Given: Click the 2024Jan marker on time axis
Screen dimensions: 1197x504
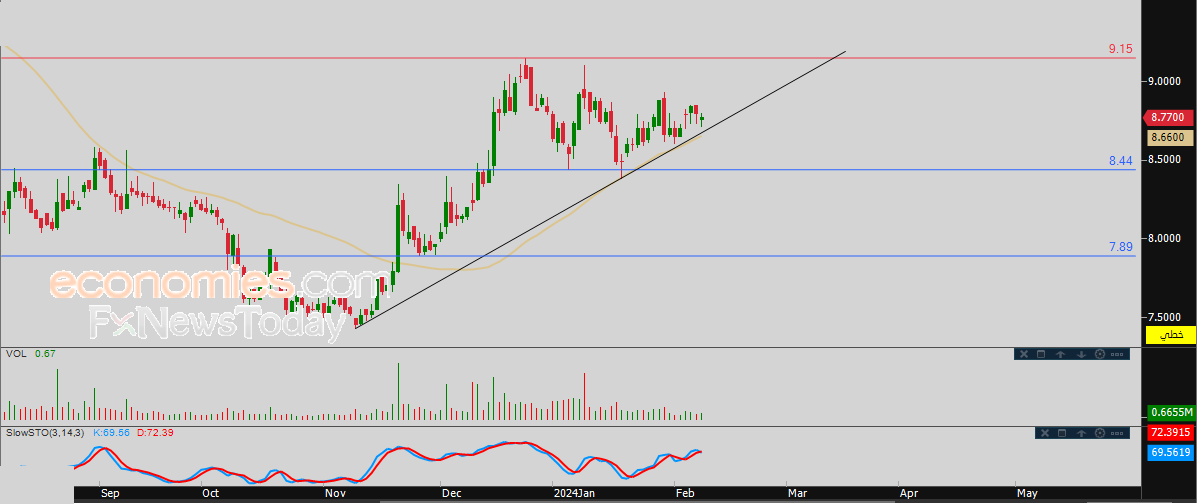Looking at the screenshot, I should pos(574,493).
